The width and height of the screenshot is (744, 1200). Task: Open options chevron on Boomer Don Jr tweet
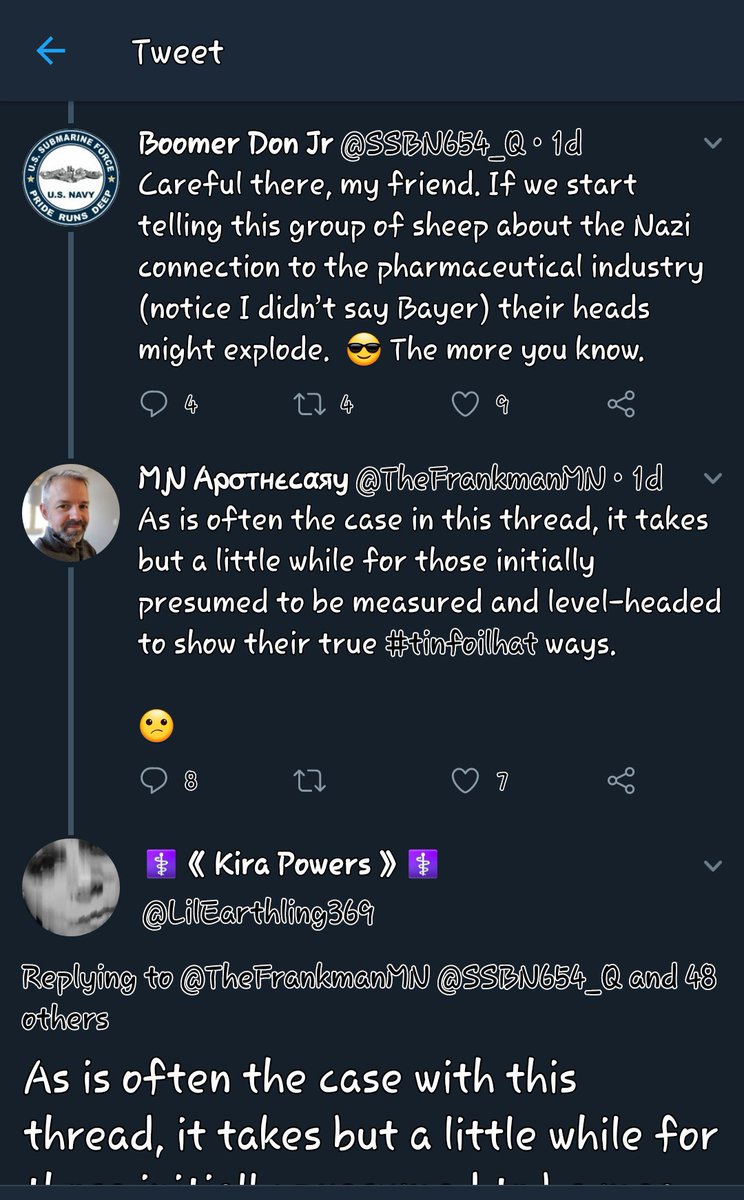(713, 144)
